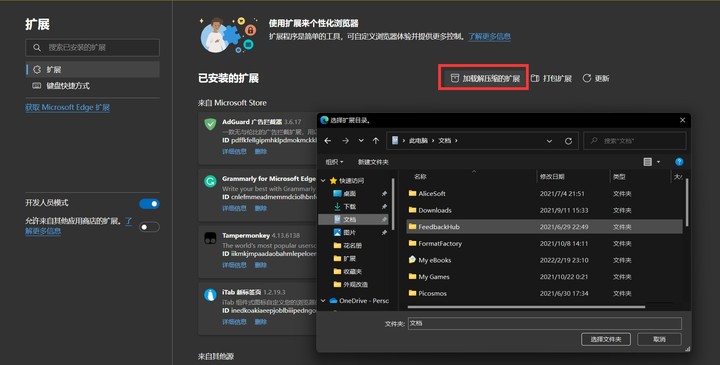720x365 pixels.
Task: Select the AliceSoft folder
Action: coord(545,194)
